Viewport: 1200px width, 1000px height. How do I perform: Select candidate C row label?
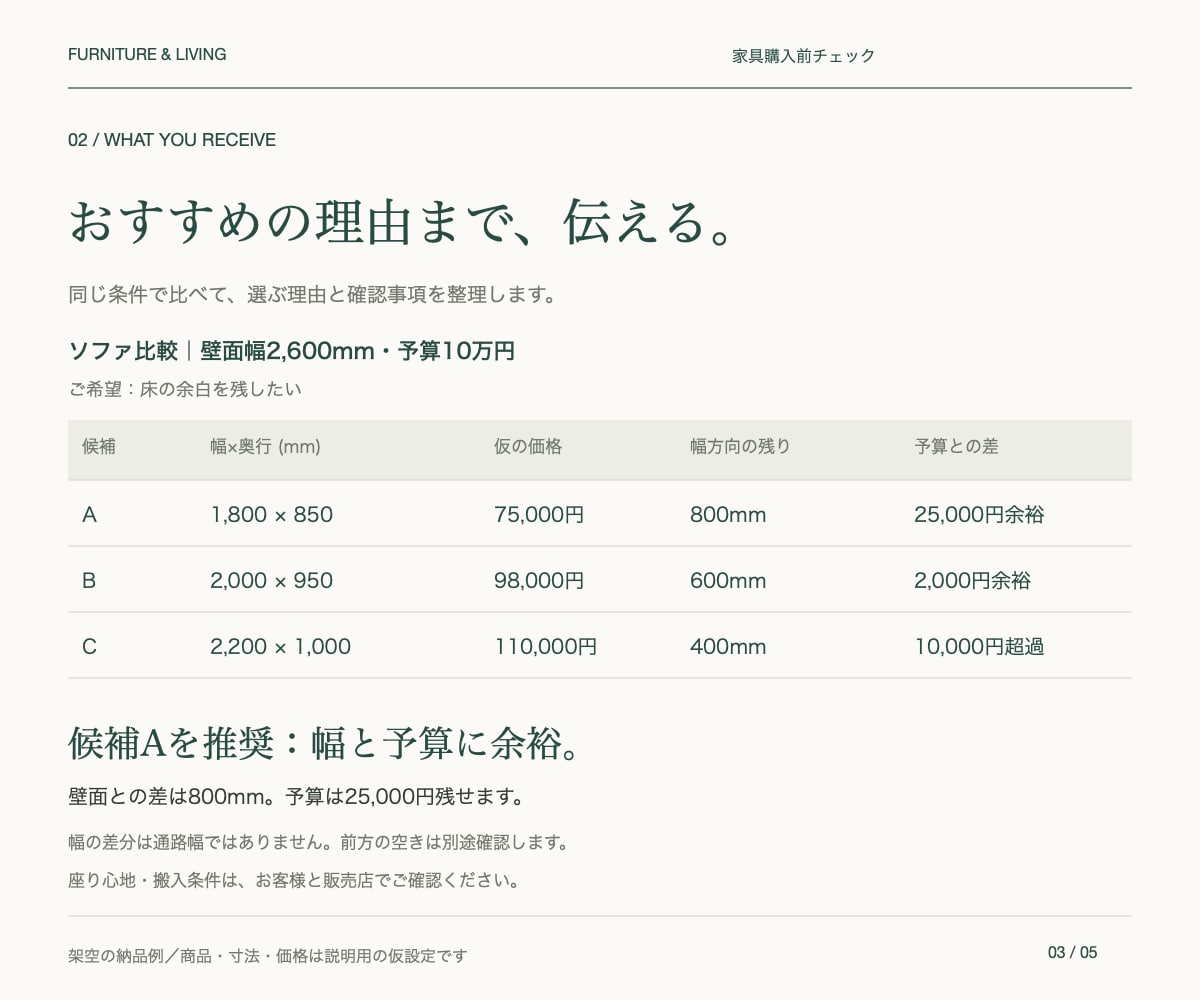click(x=89, y=646)
